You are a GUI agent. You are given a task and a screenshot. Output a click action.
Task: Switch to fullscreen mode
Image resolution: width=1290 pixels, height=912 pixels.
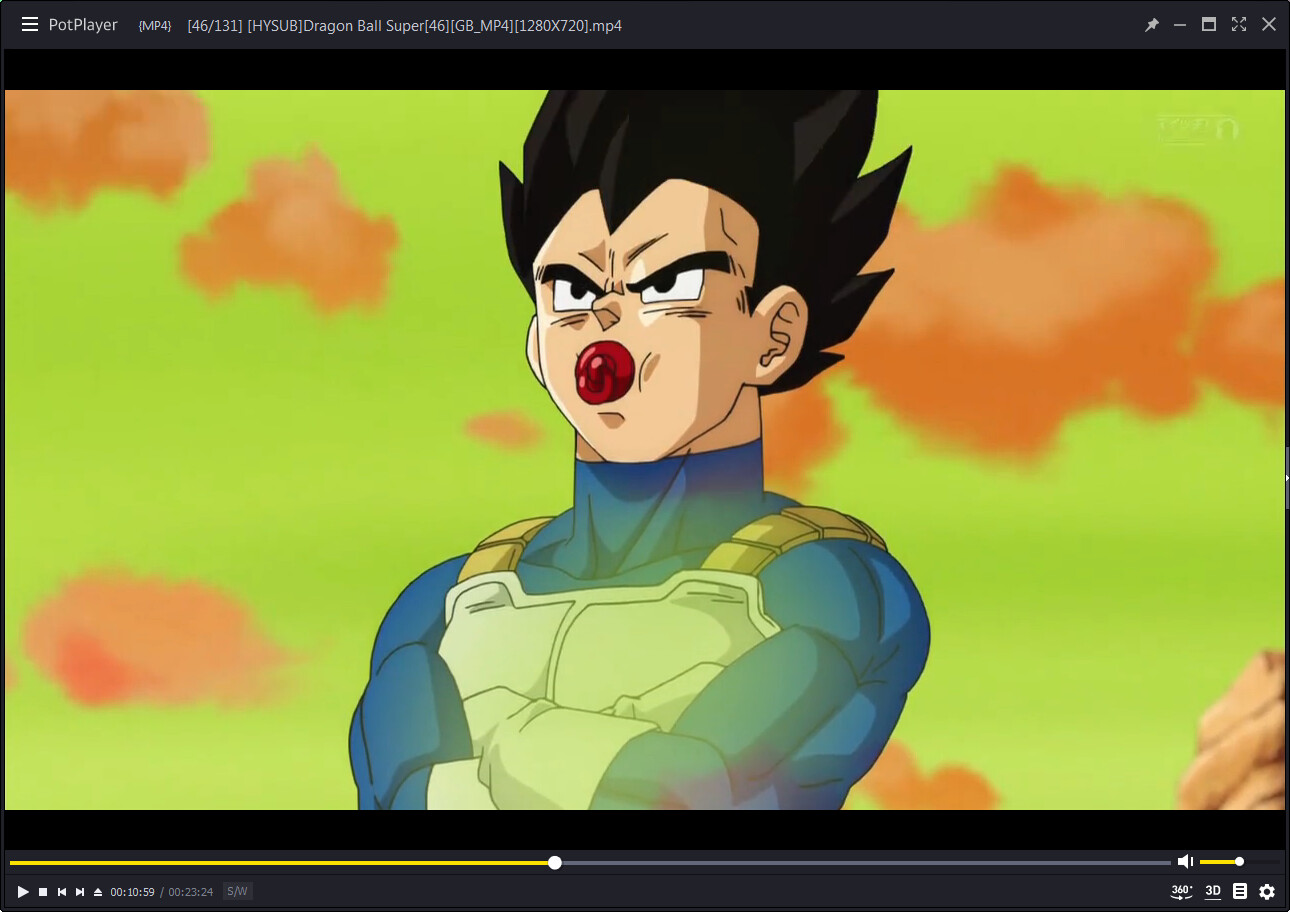pyautogui.click(x=1239, y=25)
